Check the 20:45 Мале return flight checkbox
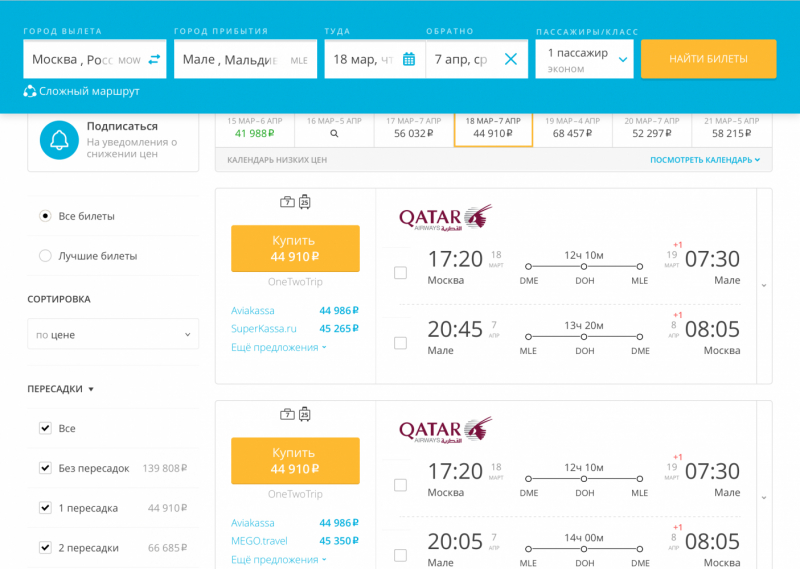Screen dimensions: 800x569 pos(401,343)
